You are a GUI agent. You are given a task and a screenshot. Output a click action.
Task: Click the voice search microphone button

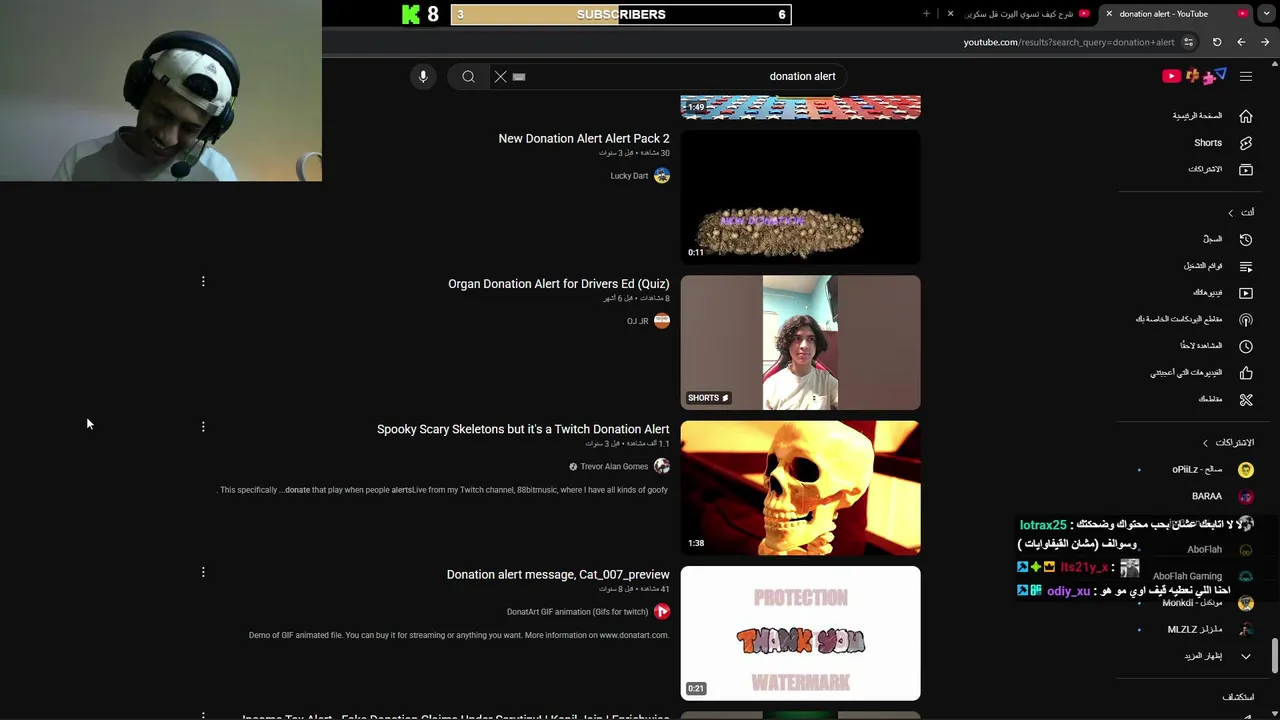pyautogui.click(x=423, y=76)
